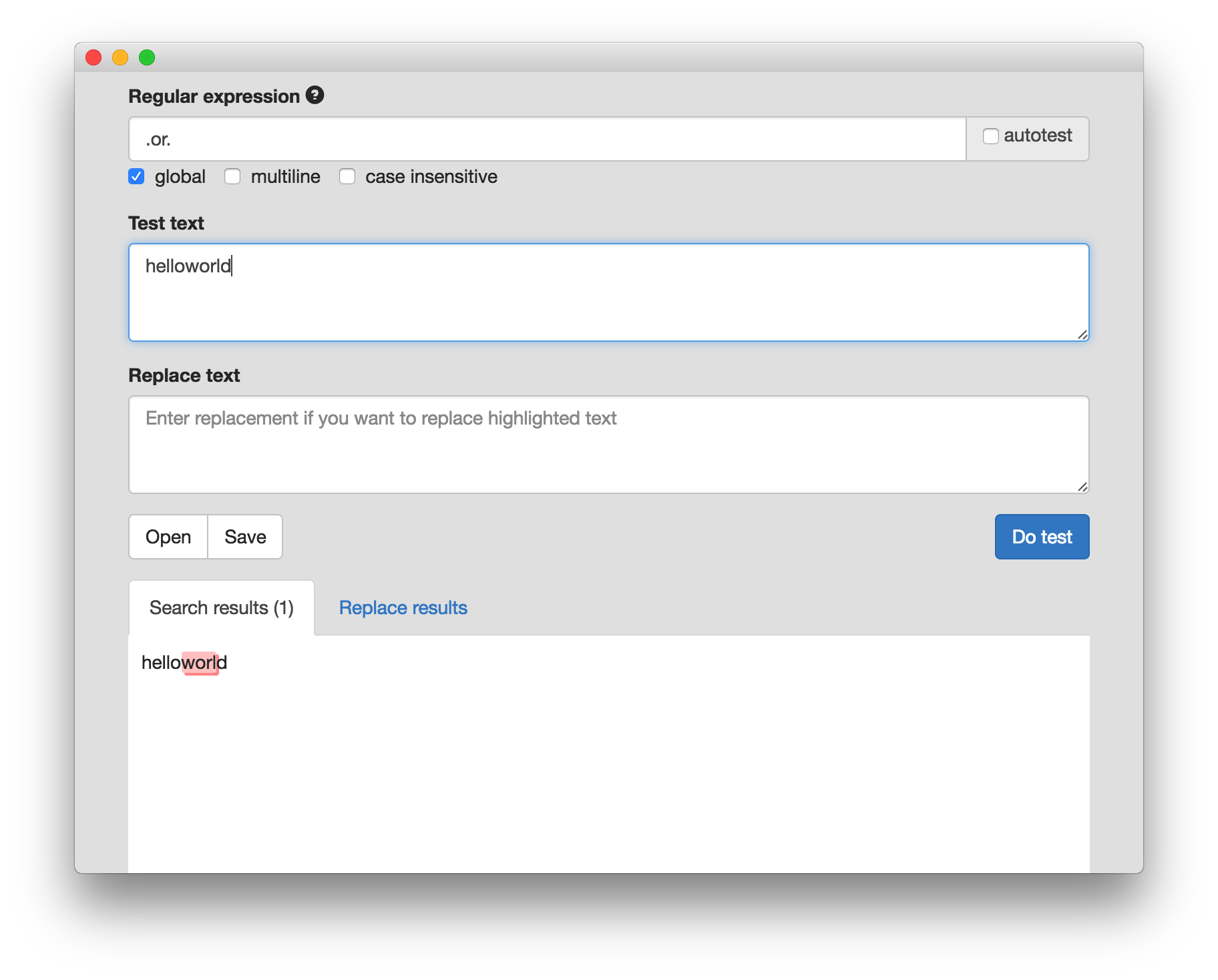Click the regular expression help question-mark icon

point(315,95)
